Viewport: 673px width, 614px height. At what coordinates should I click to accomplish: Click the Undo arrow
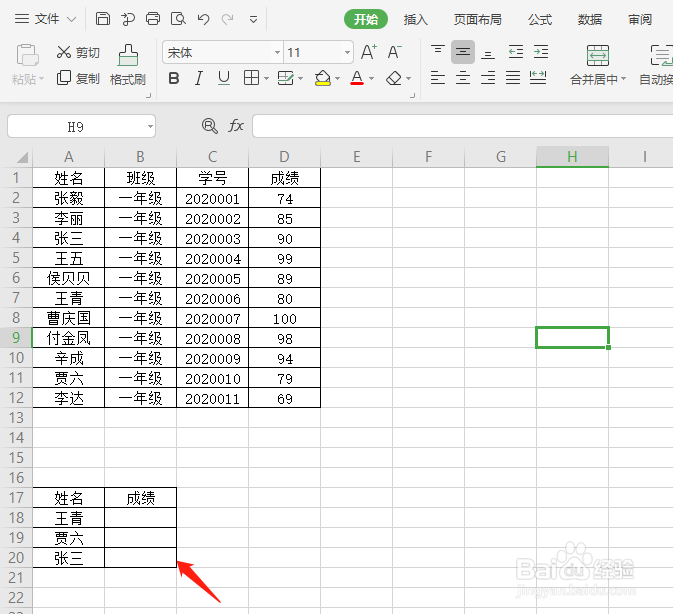point(203,19)
